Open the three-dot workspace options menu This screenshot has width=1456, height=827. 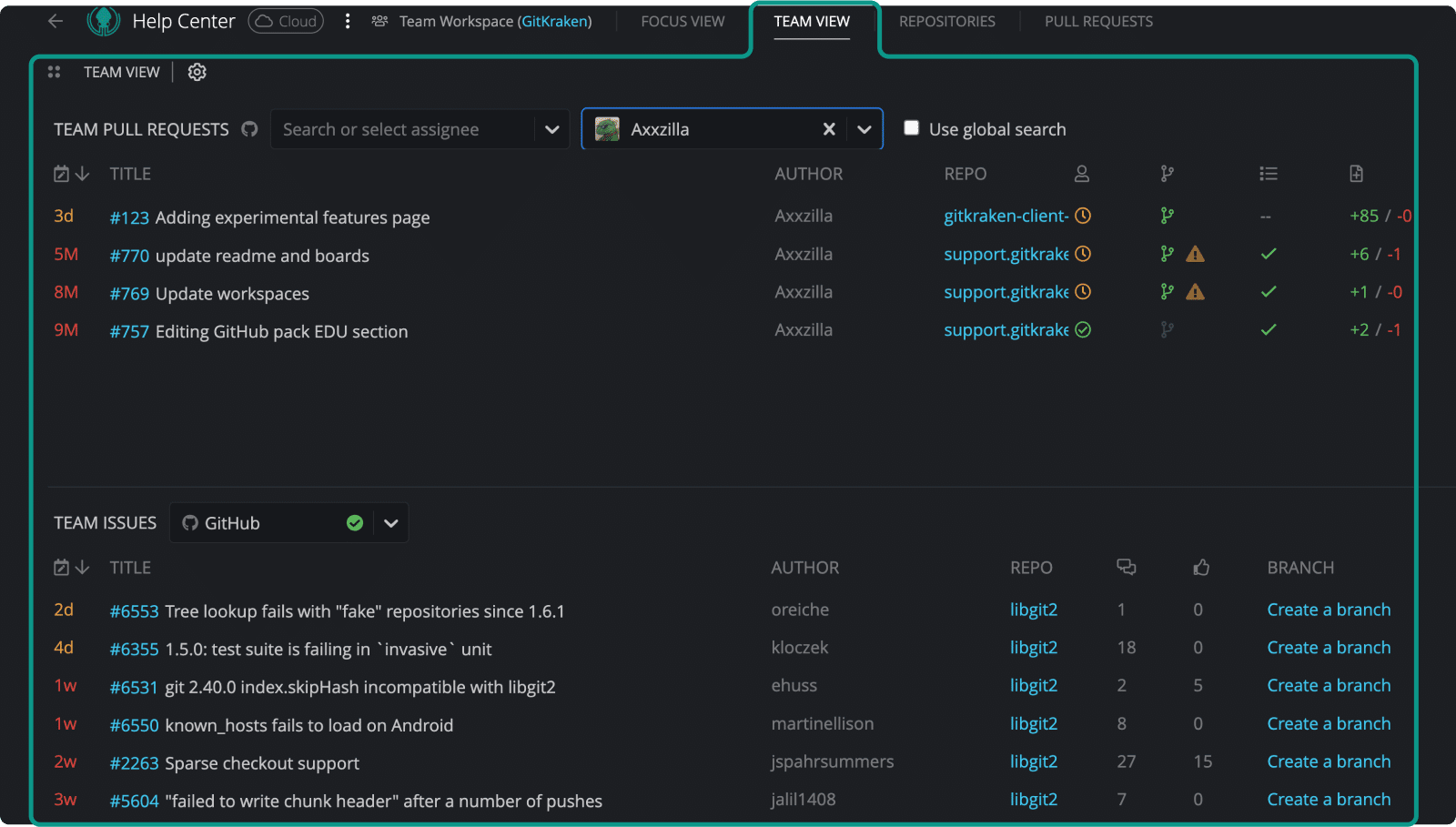[347, 21]
